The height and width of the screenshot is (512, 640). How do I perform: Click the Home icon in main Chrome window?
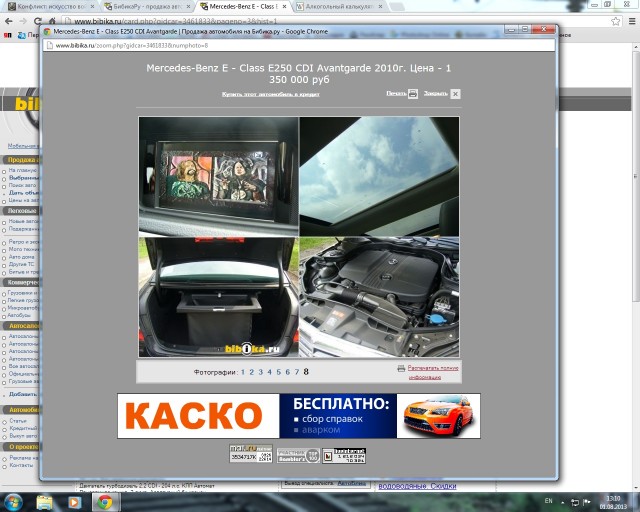coord(52,21)
